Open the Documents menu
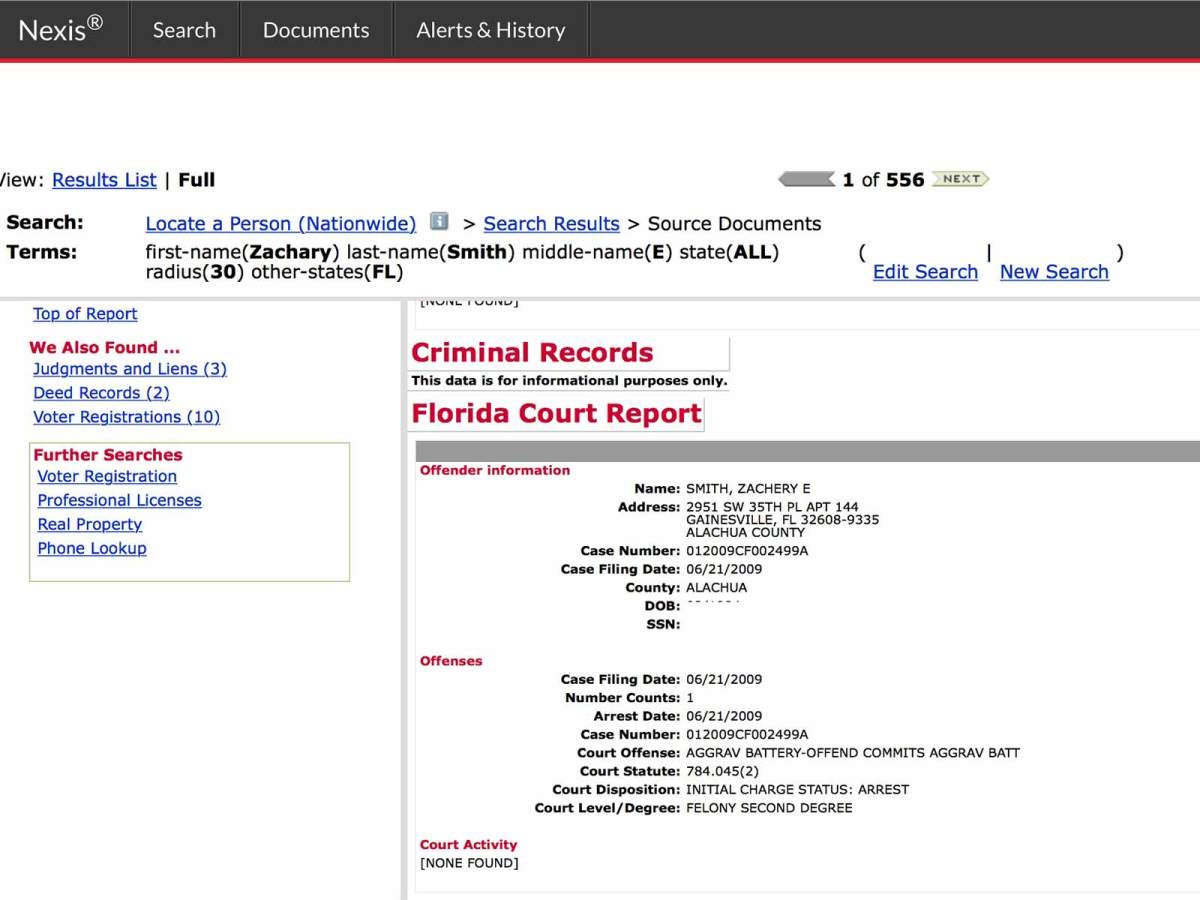The width and height of the screenshot is (1200, 900). coord(315,29)
